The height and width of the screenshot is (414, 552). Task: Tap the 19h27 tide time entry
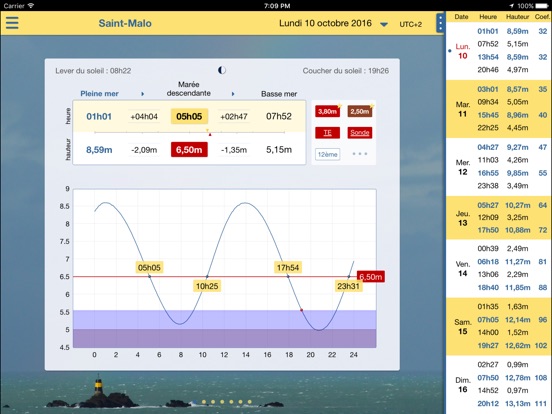488,345
